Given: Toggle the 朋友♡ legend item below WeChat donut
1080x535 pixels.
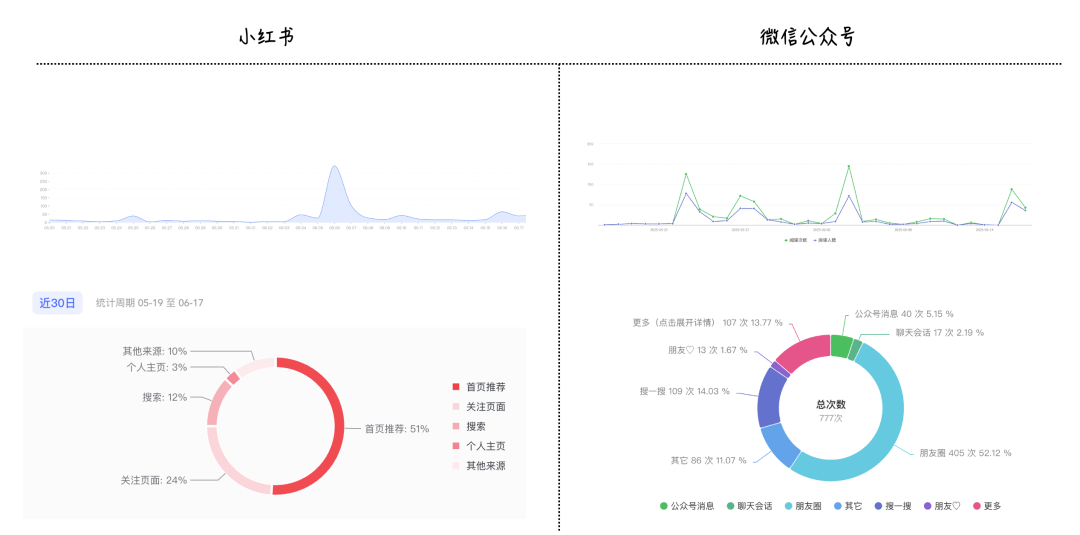Looking at the screenshot, I should click(942, 506).
